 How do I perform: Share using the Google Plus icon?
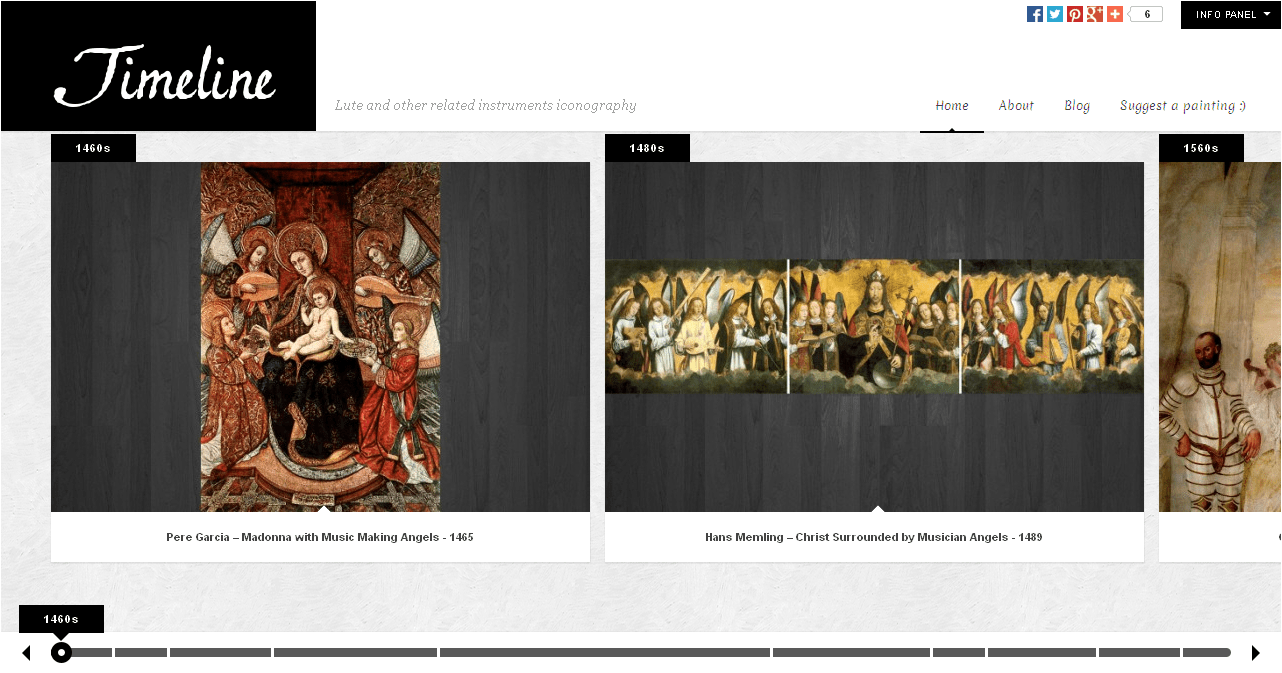(x=1095, y=14)
